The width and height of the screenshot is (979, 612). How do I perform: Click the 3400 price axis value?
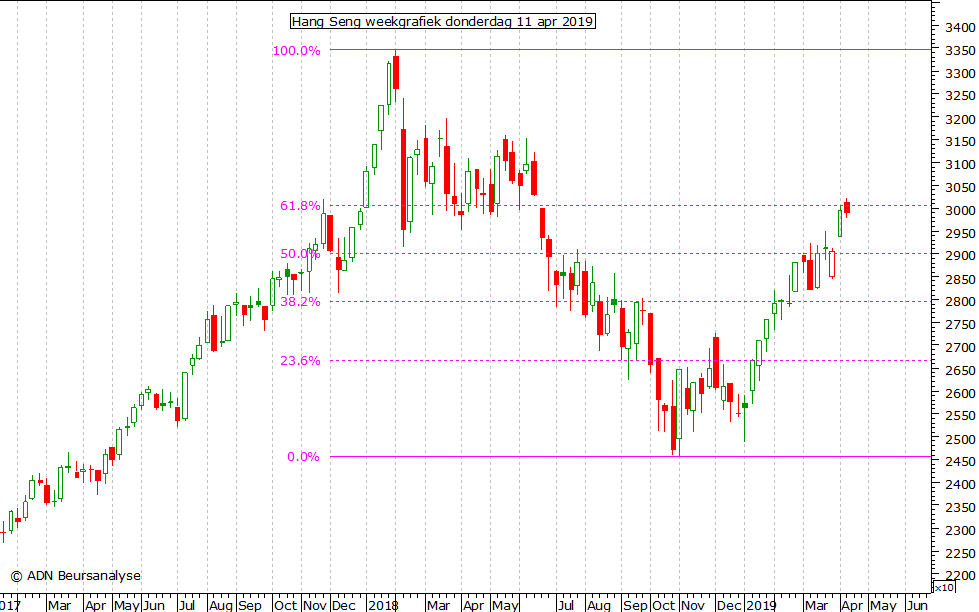tap(960, 27)
